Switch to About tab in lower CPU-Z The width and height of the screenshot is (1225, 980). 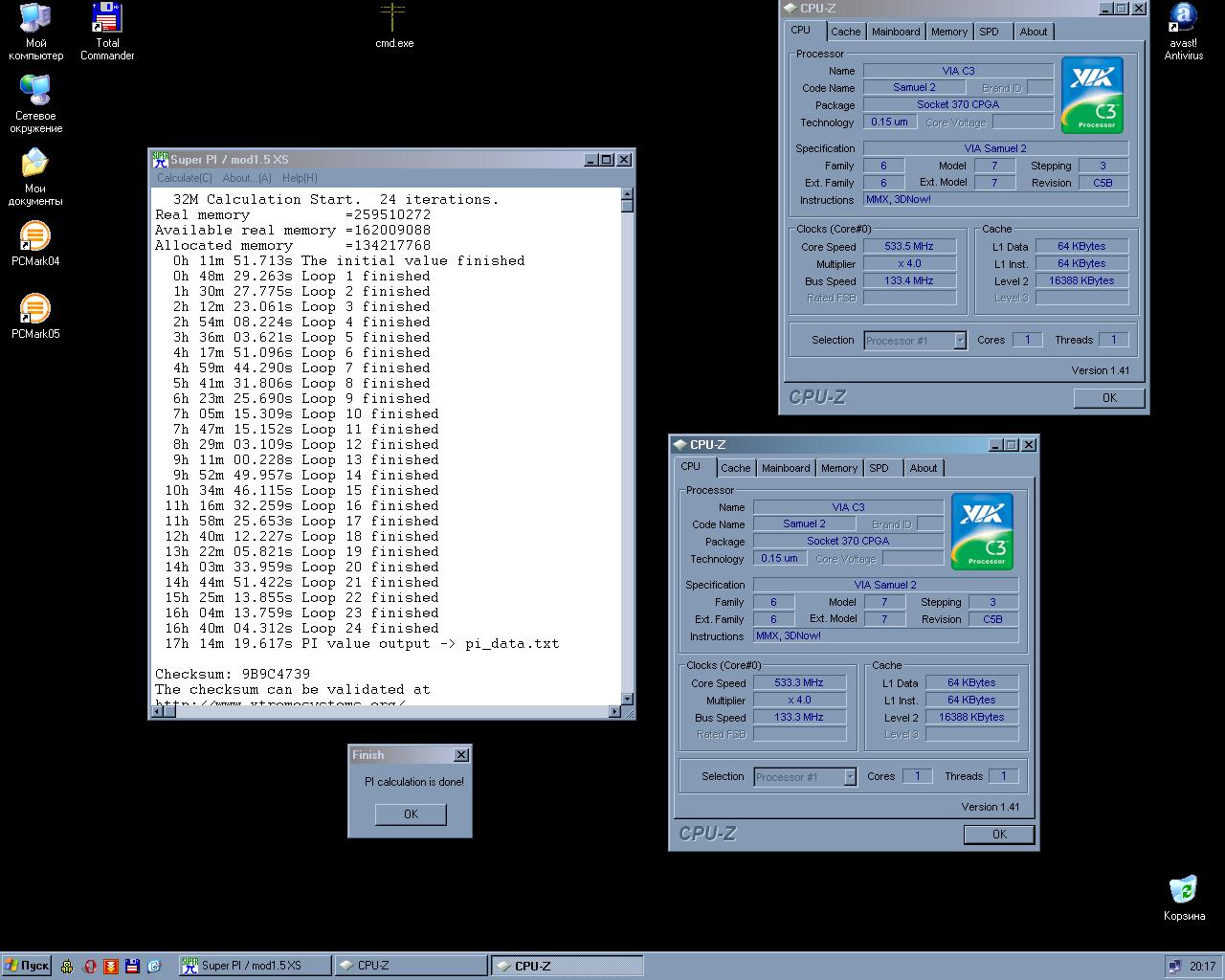924,468
